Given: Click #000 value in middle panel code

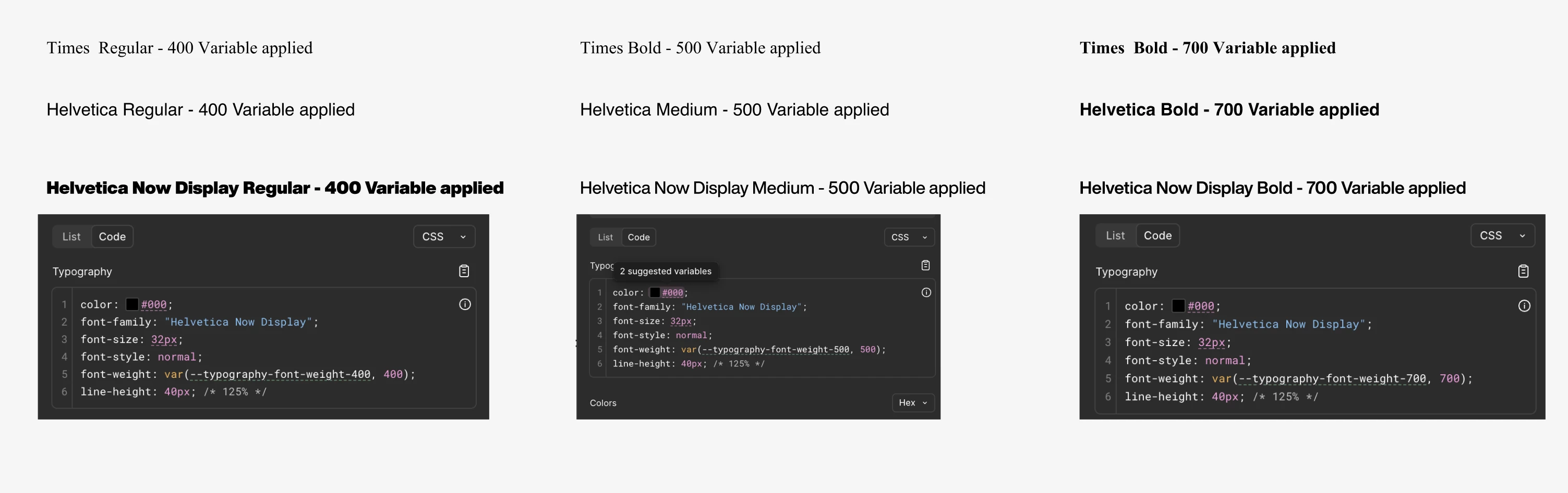Looking at the screenshot, I should (672, 292).
